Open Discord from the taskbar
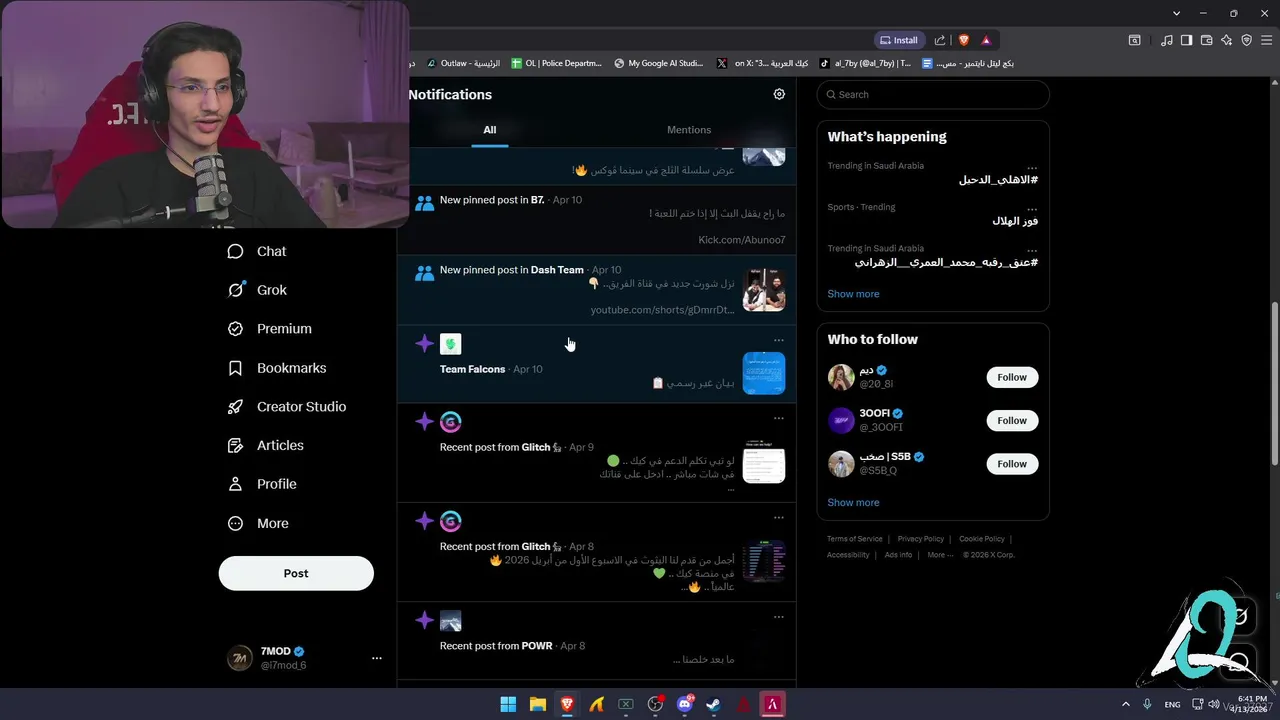Viewport: 1280px width, 720px height. [685, 704]
